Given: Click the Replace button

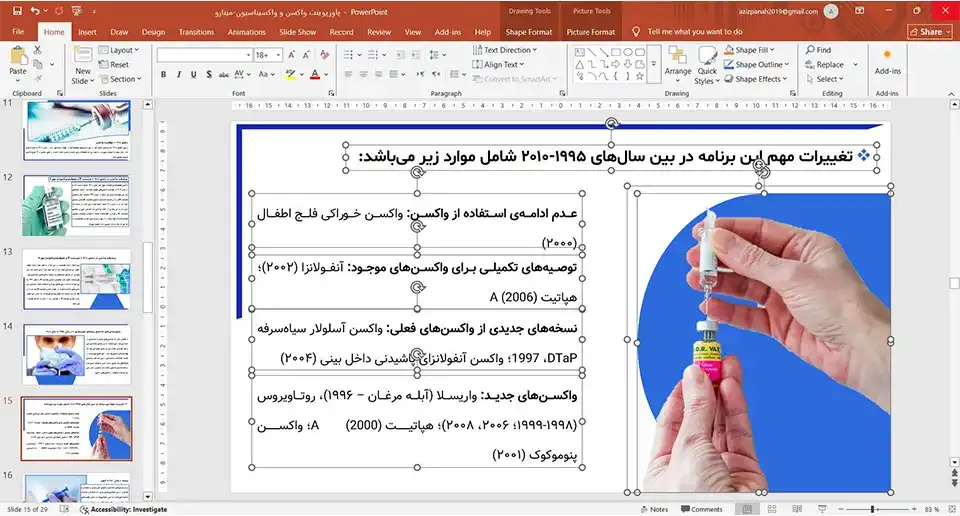Looking at the screenshot, I should click(824, 64).
